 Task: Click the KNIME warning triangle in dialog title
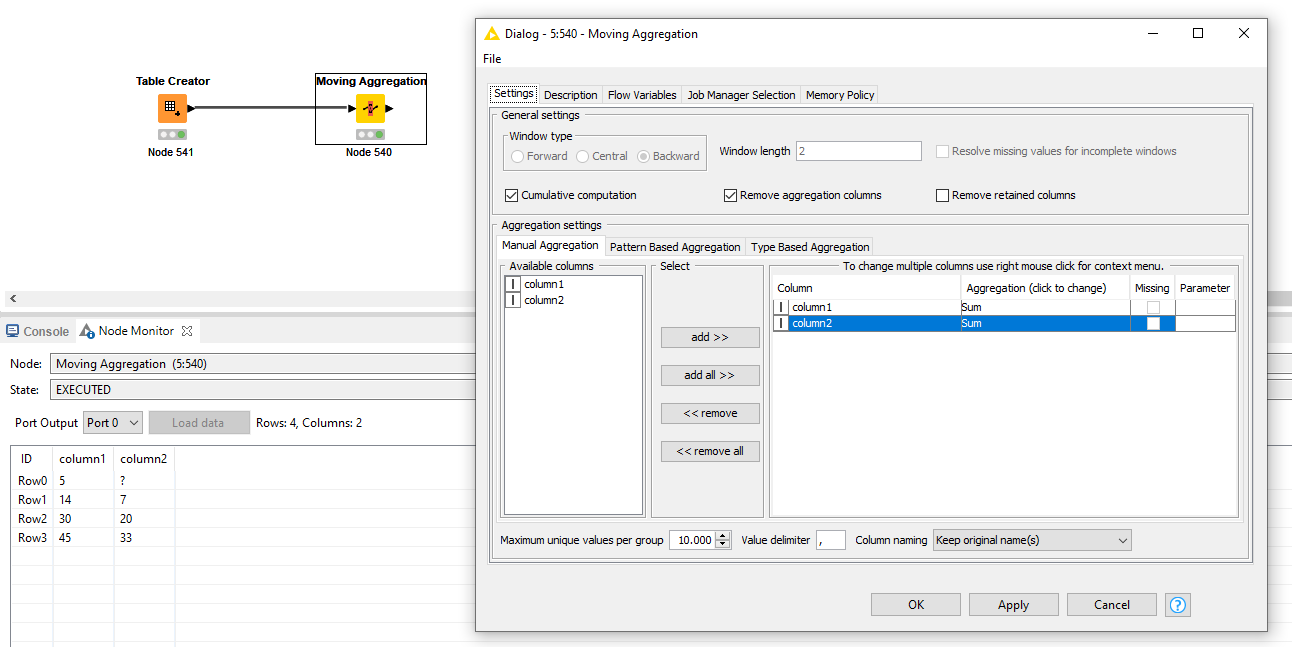[x=492, y=33]
